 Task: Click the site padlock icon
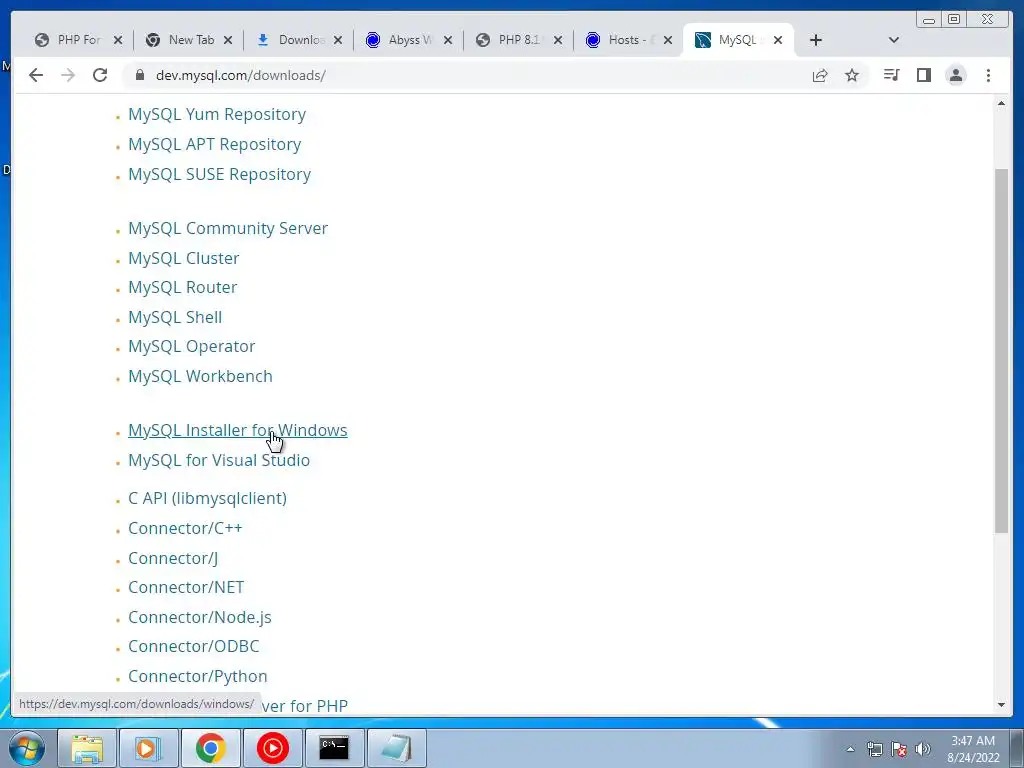[139, 75]
